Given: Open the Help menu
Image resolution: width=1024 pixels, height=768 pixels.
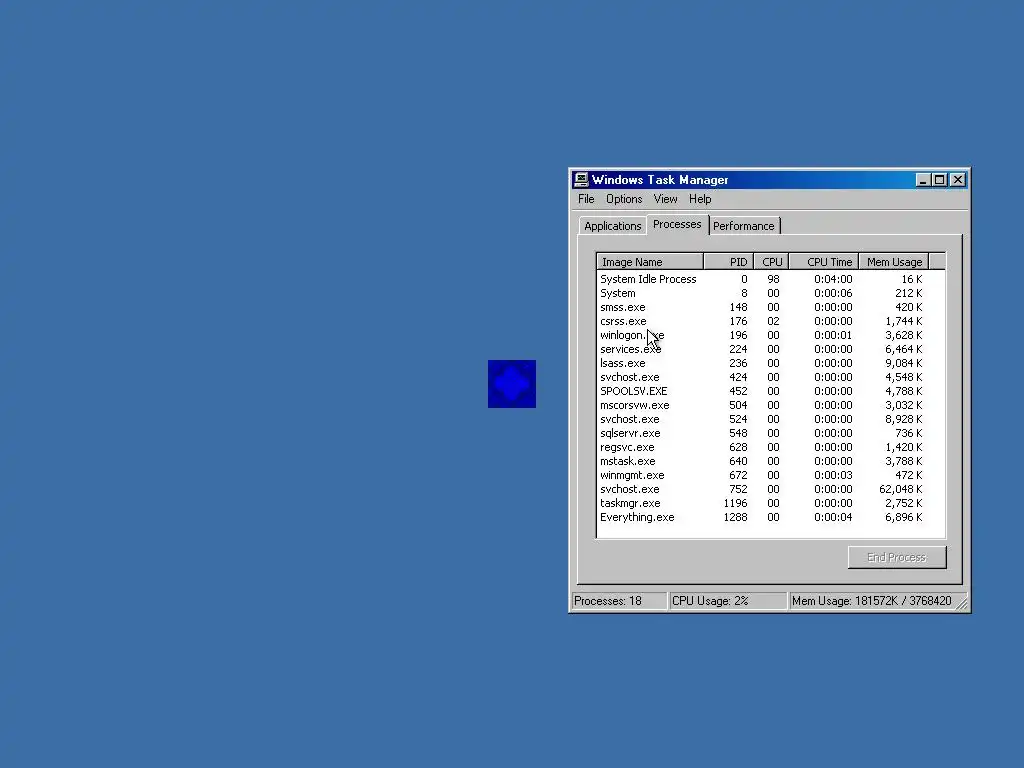Looking at the screenshot, I should [x=700, y=199].
